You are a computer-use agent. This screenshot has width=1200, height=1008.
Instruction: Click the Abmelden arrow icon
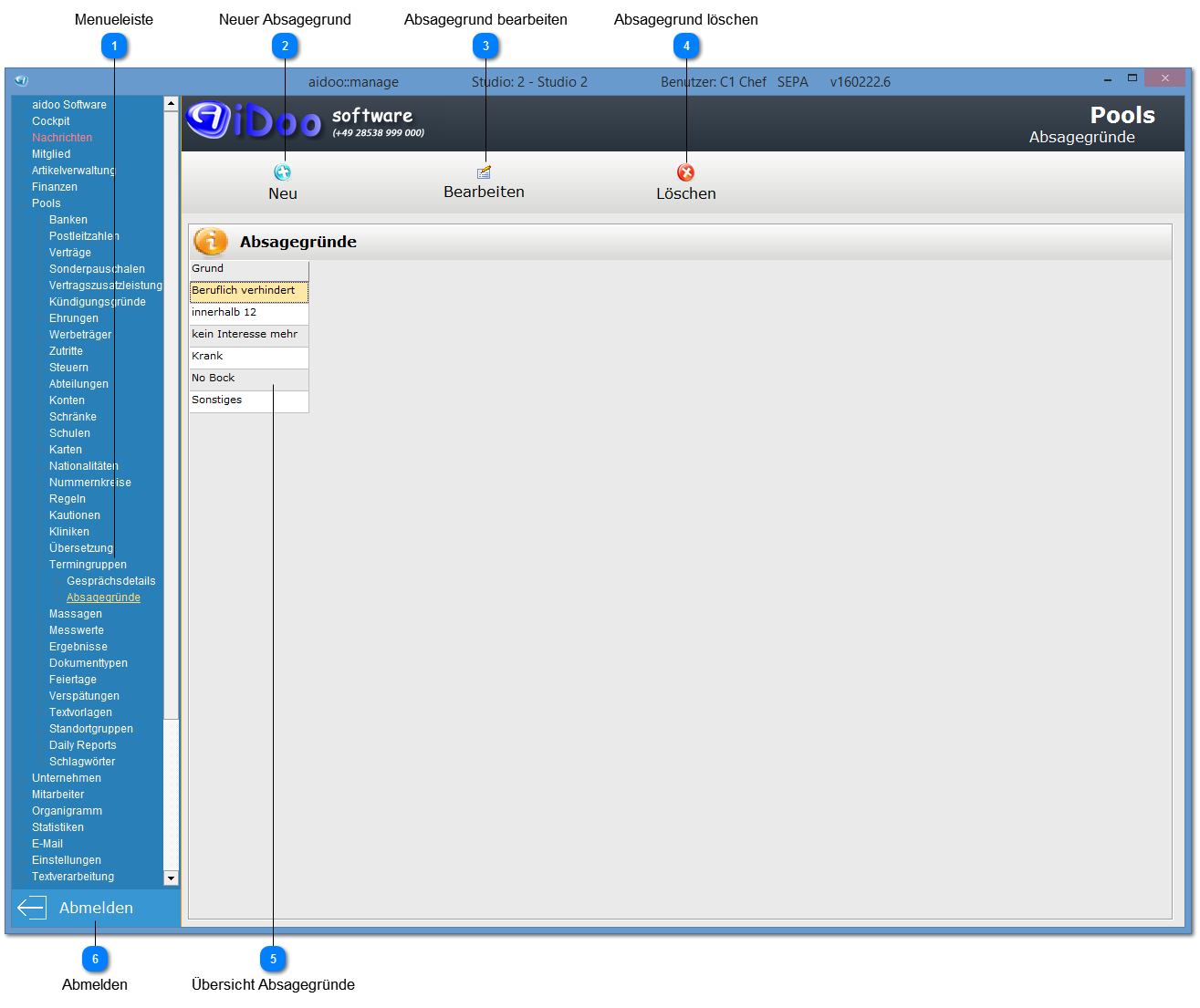[x=32, y=908]
